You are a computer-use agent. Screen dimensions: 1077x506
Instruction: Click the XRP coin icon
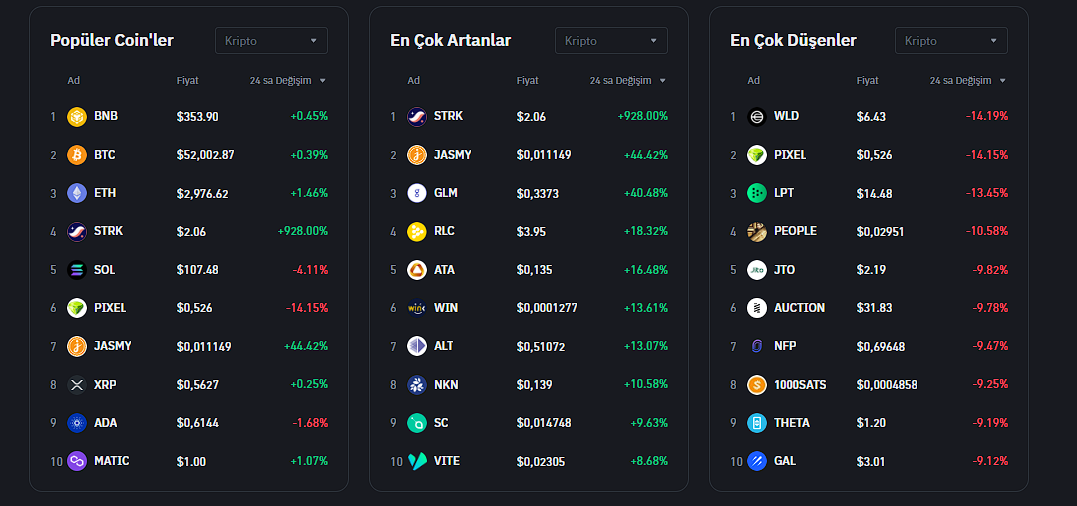(x=77, y=385)
